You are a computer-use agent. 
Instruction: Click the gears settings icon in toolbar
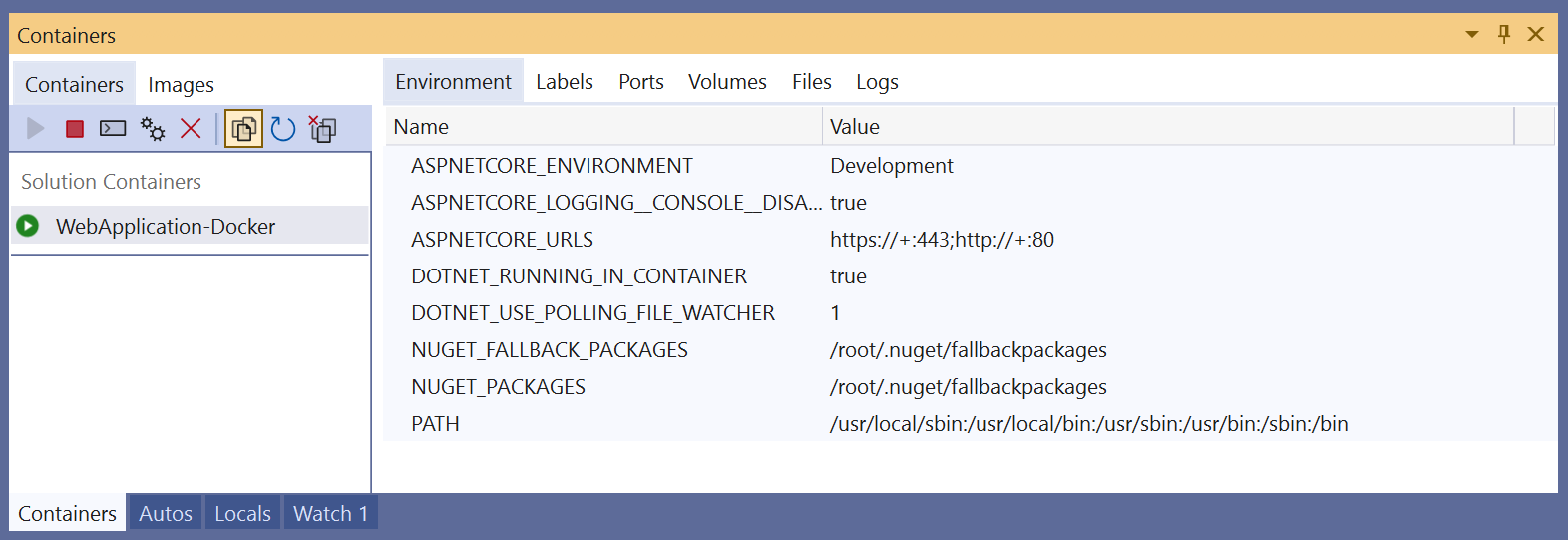[x=153, y=128]
